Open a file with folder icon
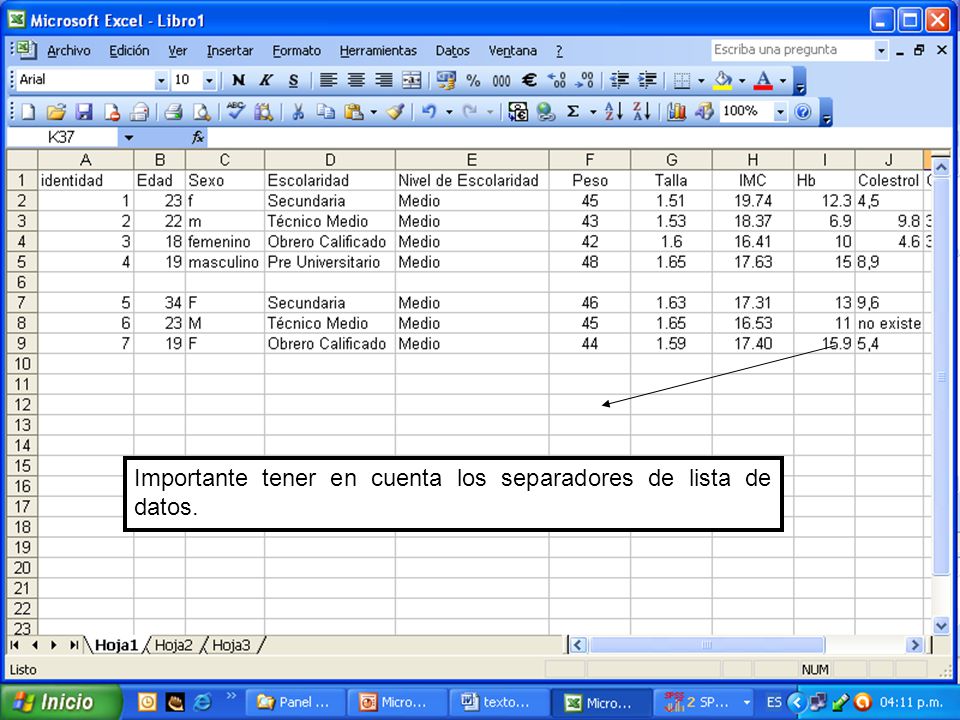This screenshot has width=960, height=720. point(56,112)
